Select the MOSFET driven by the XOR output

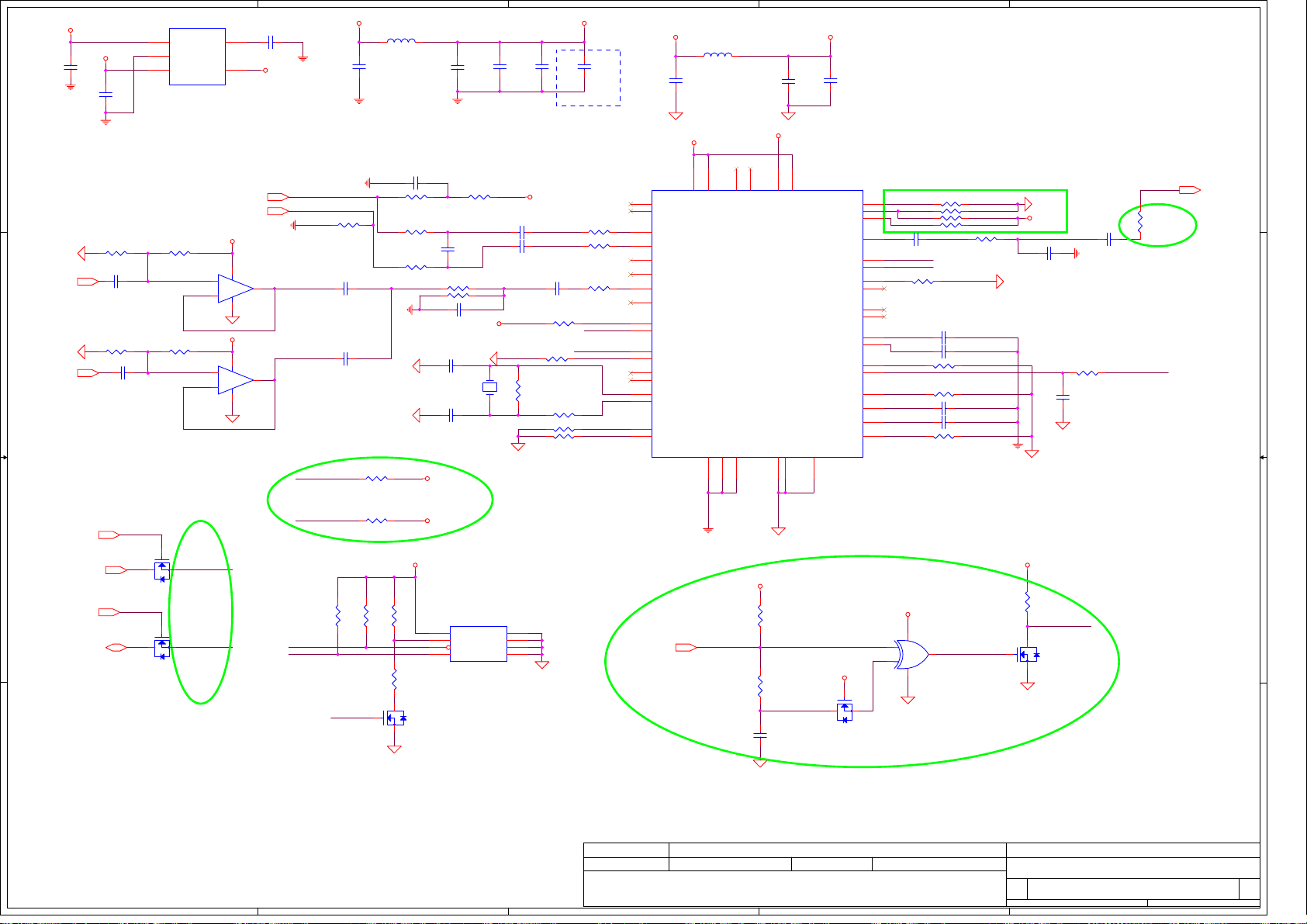1029,655
